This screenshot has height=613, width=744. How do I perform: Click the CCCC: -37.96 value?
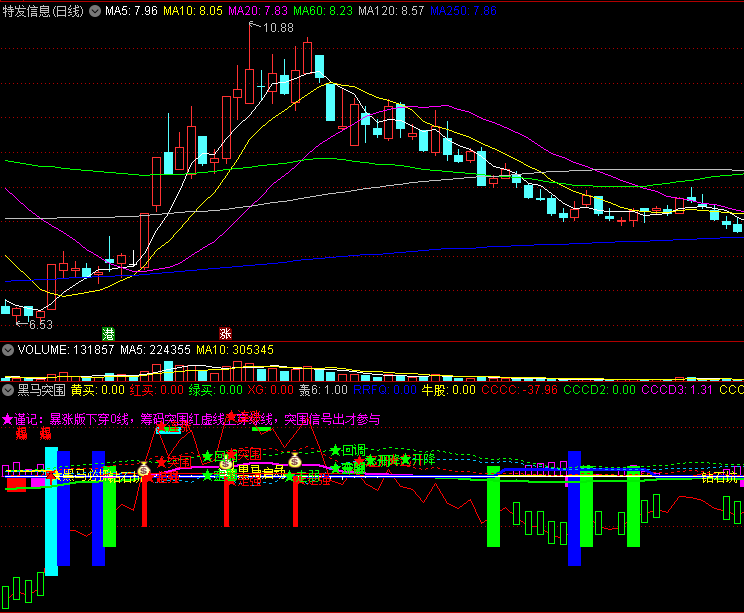pos(520,390)
